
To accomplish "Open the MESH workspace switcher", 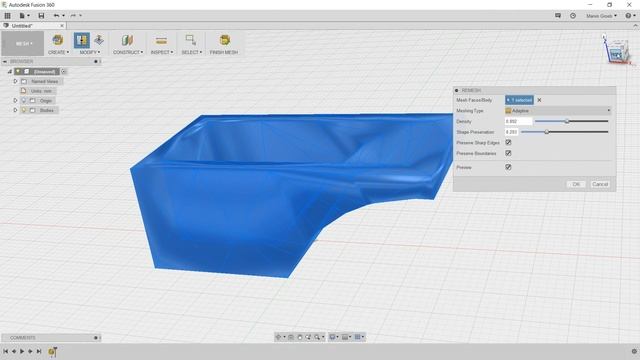I will click(23, 43).
